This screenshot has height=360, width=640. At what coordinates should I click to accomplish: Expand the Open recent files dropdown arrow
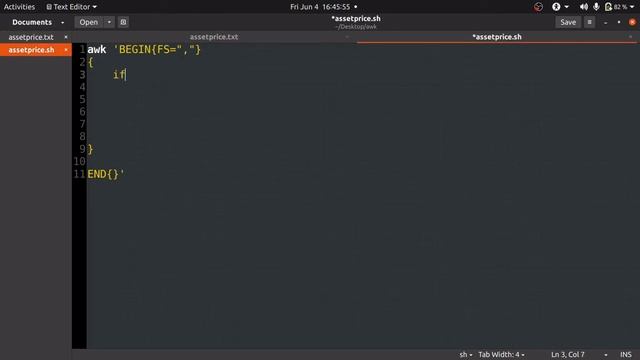[x=109, y=22]
